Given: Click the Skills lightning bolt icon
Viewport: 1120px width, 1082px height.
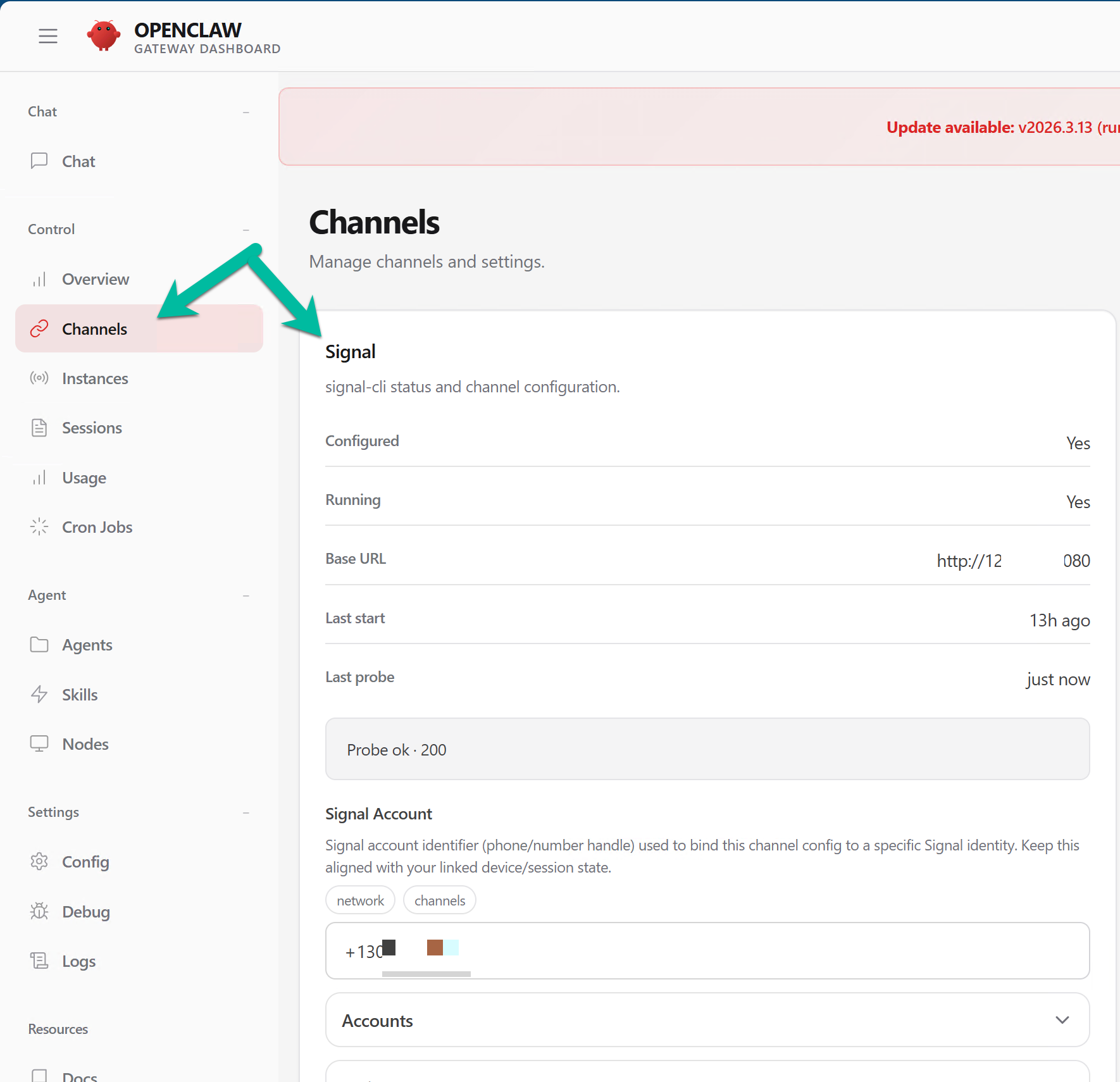Looking at the screenshot, I should (x=39, y=694).
